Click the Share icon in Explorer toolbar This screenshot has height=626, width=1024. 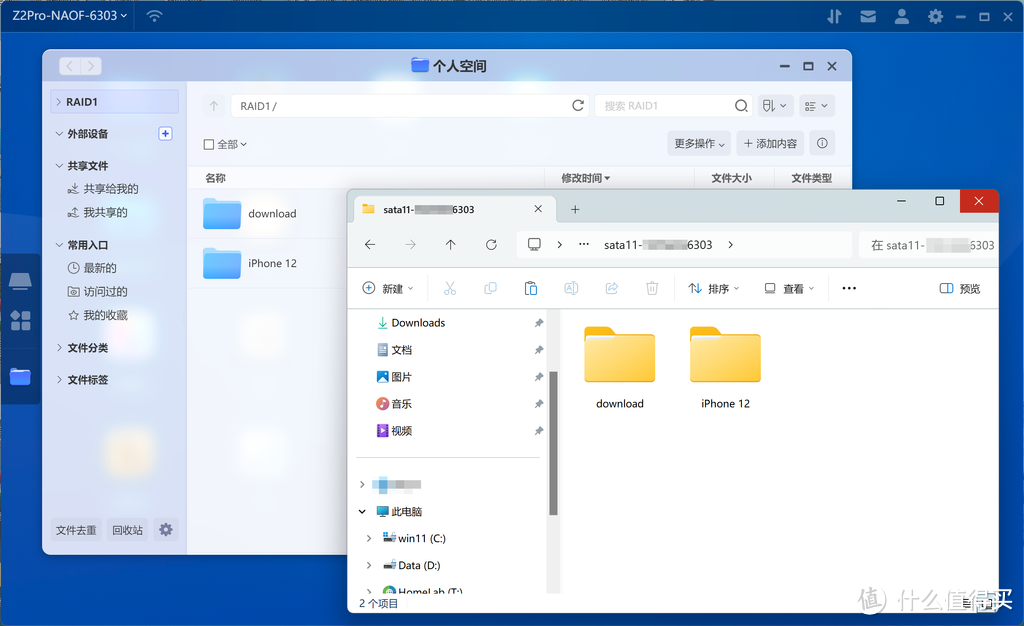tap(612, 288)
